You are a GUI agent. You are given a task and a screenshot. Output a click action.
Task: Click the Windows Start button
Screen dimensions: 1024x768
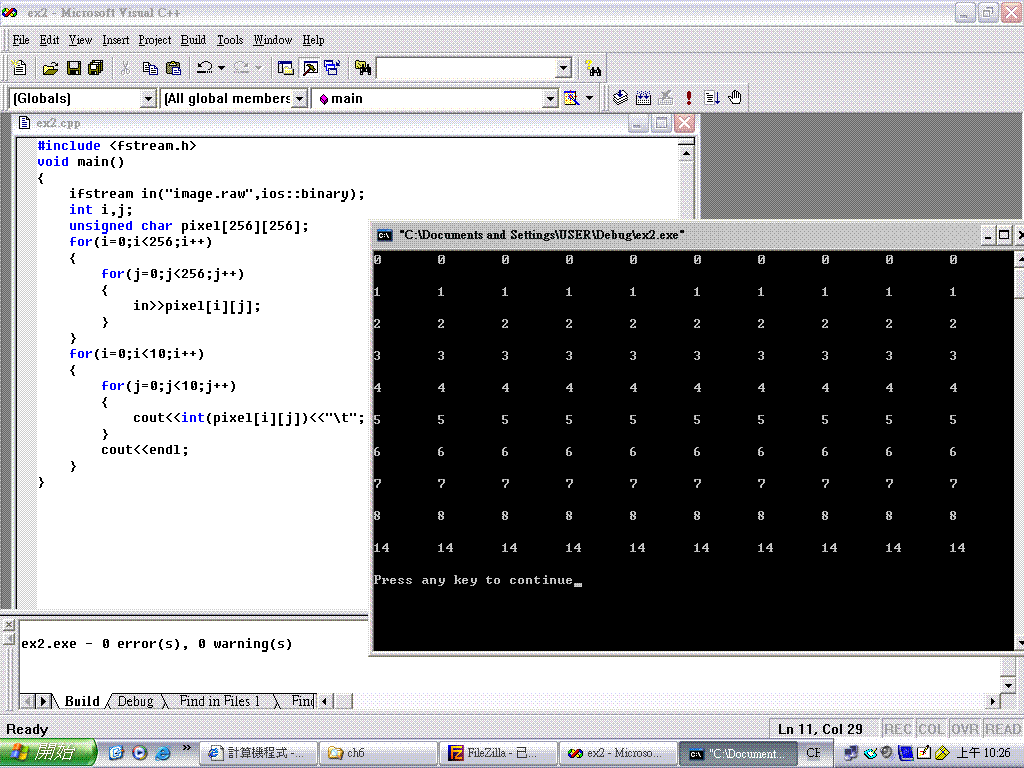[x=48, y=752]
